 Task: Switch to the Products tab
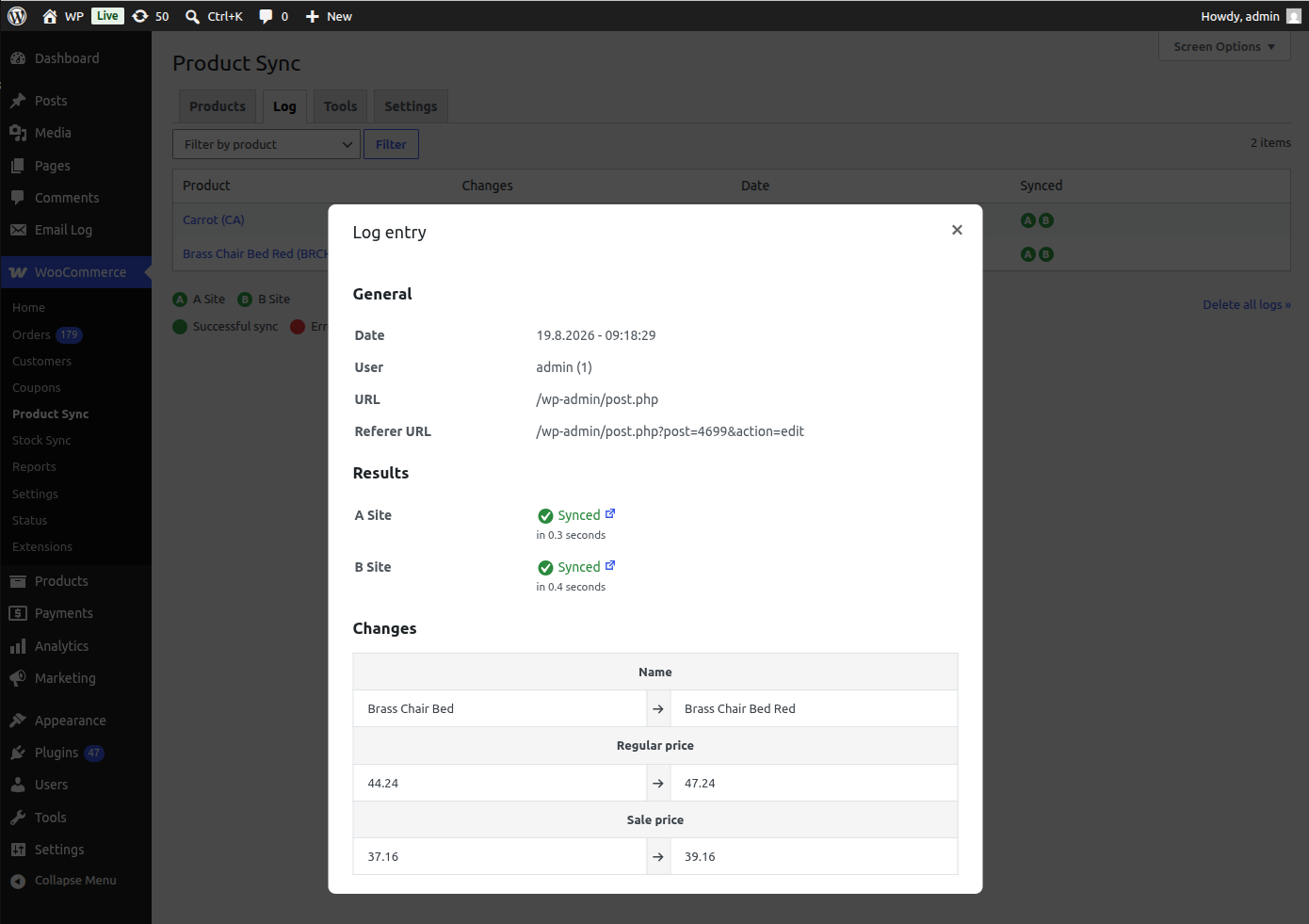[218, 106]
